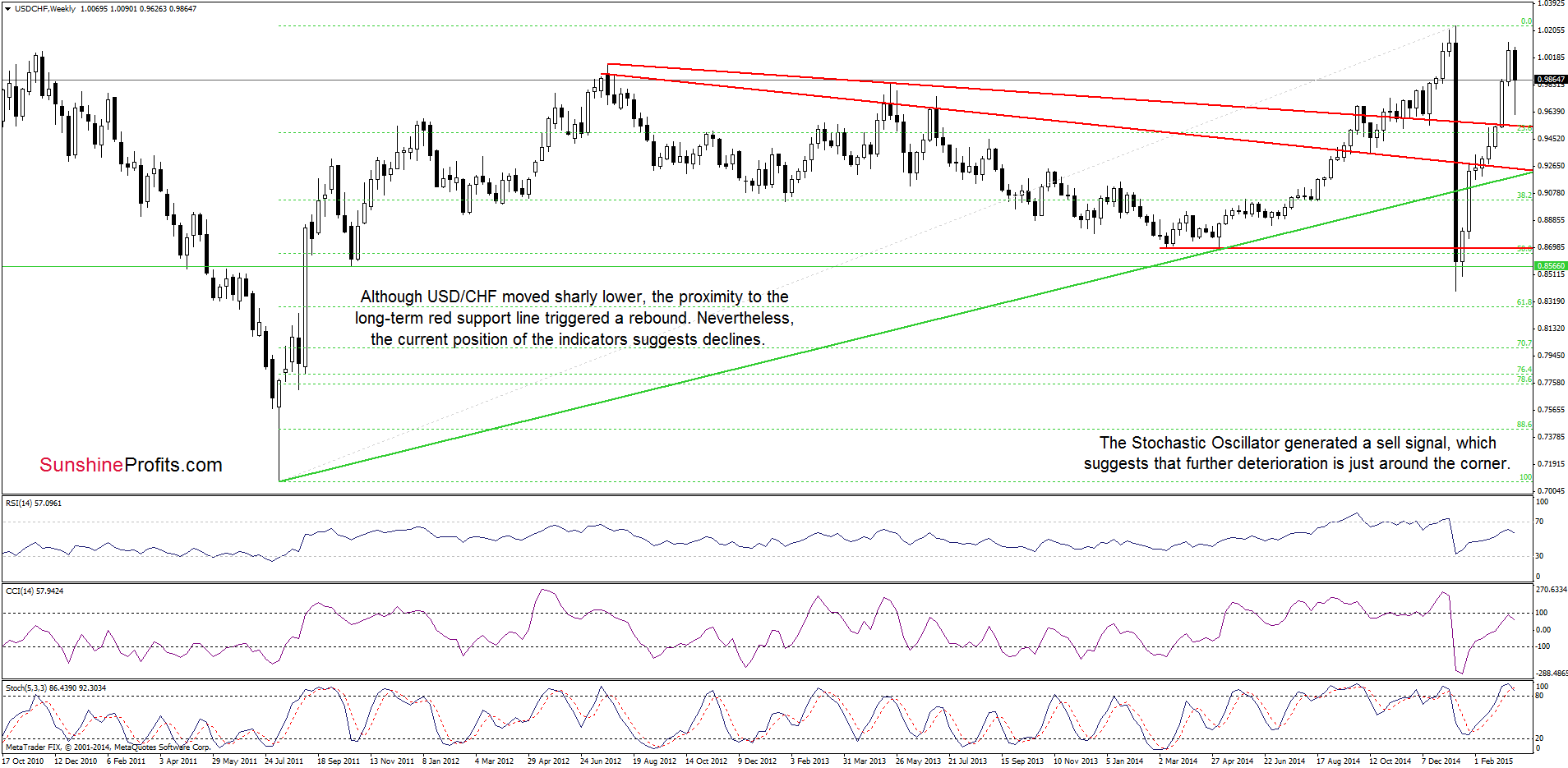Click the 1 Feb 2015 date label

tap(1494, 761)
